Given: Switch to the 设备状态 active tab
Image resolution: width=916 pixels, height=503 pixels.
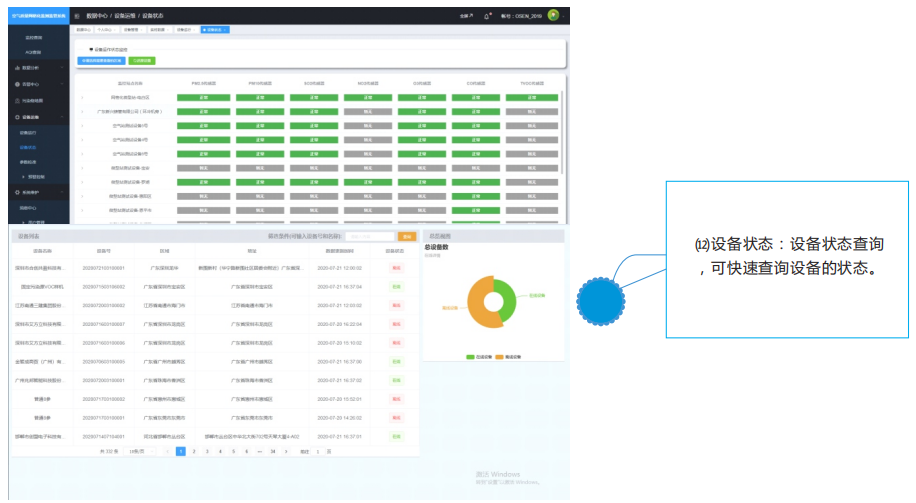Looking at the screenshot, I should (215, 30).
